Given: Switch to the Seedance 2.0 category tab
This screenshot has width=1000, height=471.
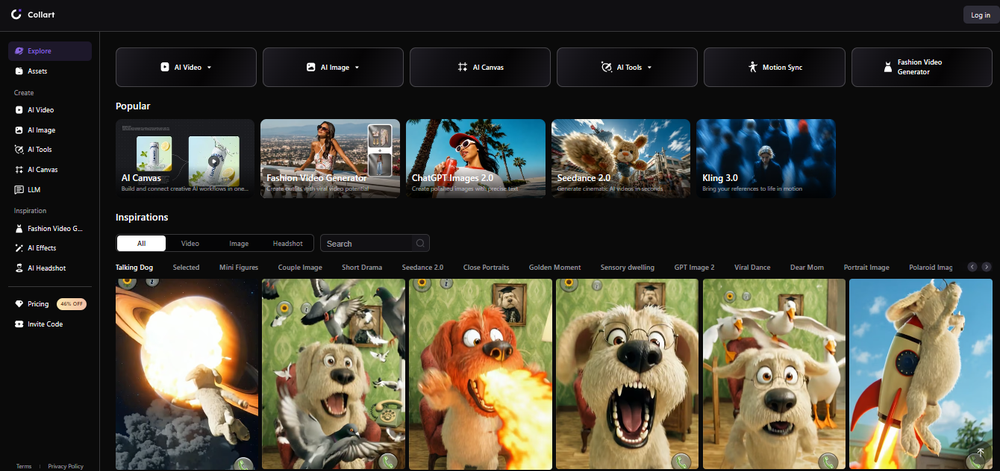Looking at the screenshot, I should (x=422, y=267).
